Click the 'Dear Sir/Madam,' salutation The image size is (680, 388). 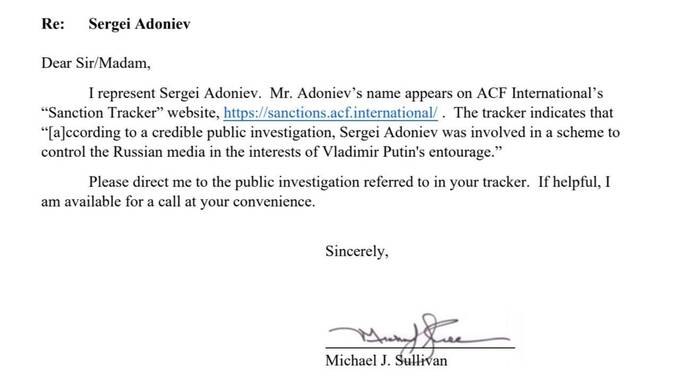pos(96,63)
